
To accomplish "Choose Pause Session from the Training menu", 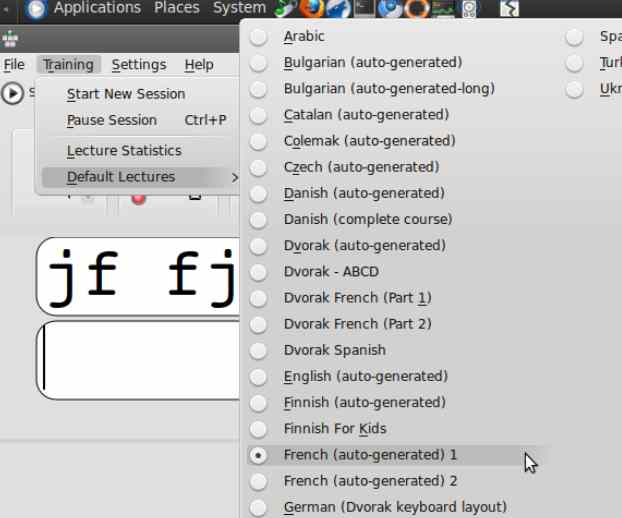I will tap(137, 120).
